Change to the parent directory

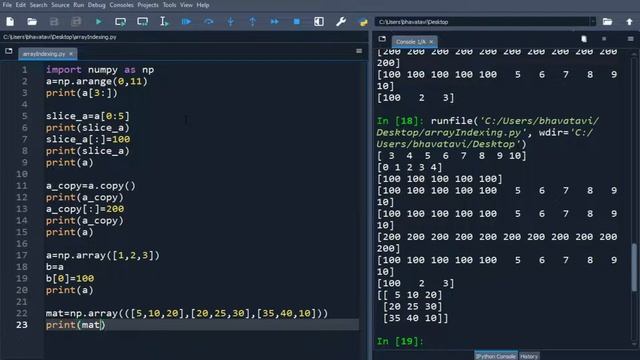[x=629, y=22]
